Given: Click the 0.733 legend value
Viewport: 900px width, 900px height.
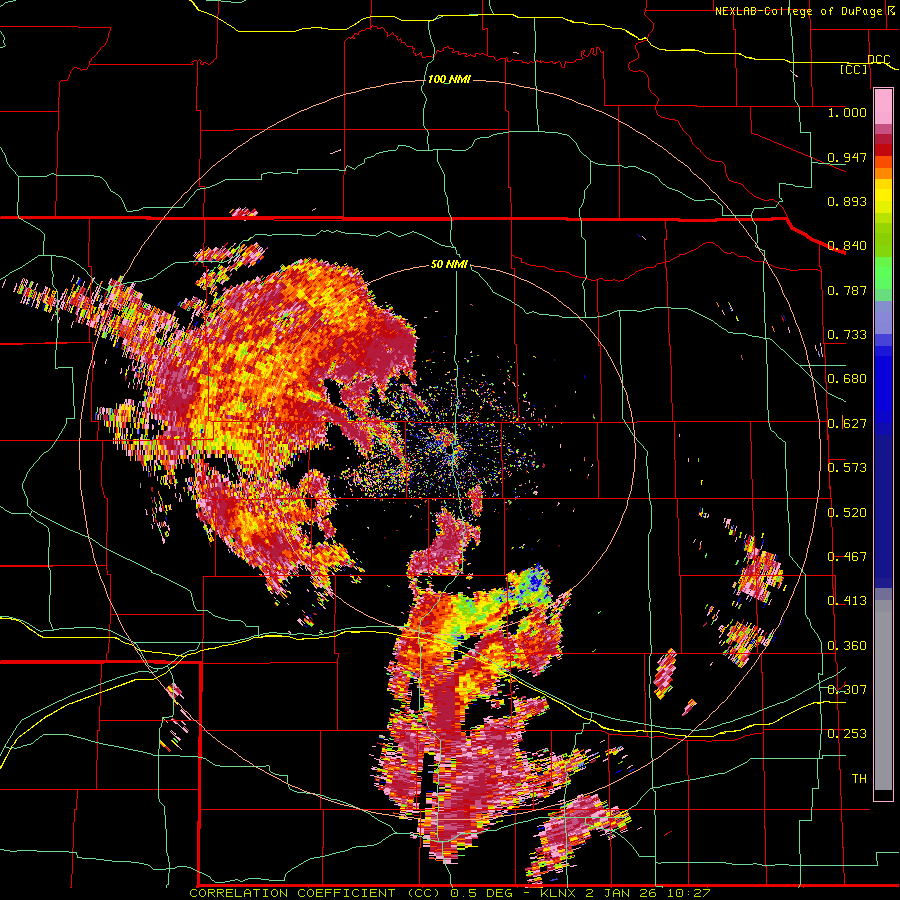Looking at the screenshot, I should coord(847,335).
